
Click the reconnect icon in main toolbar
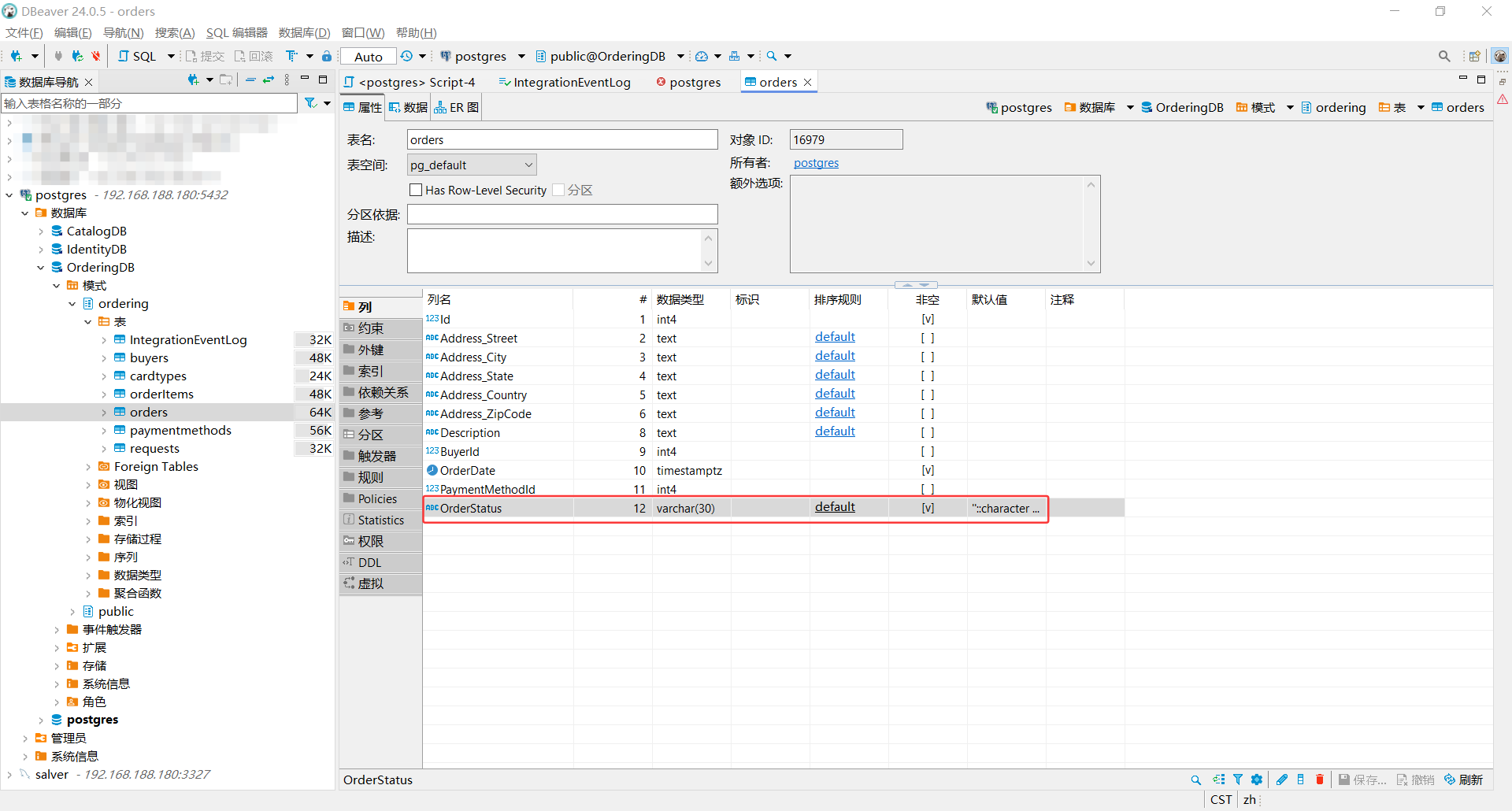77,56
